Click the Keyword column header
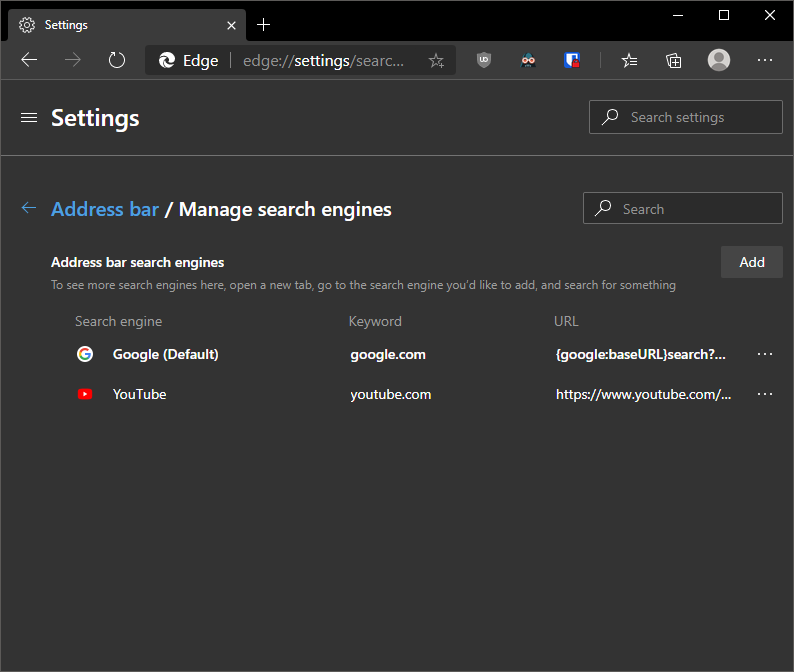 coord(375,321)
